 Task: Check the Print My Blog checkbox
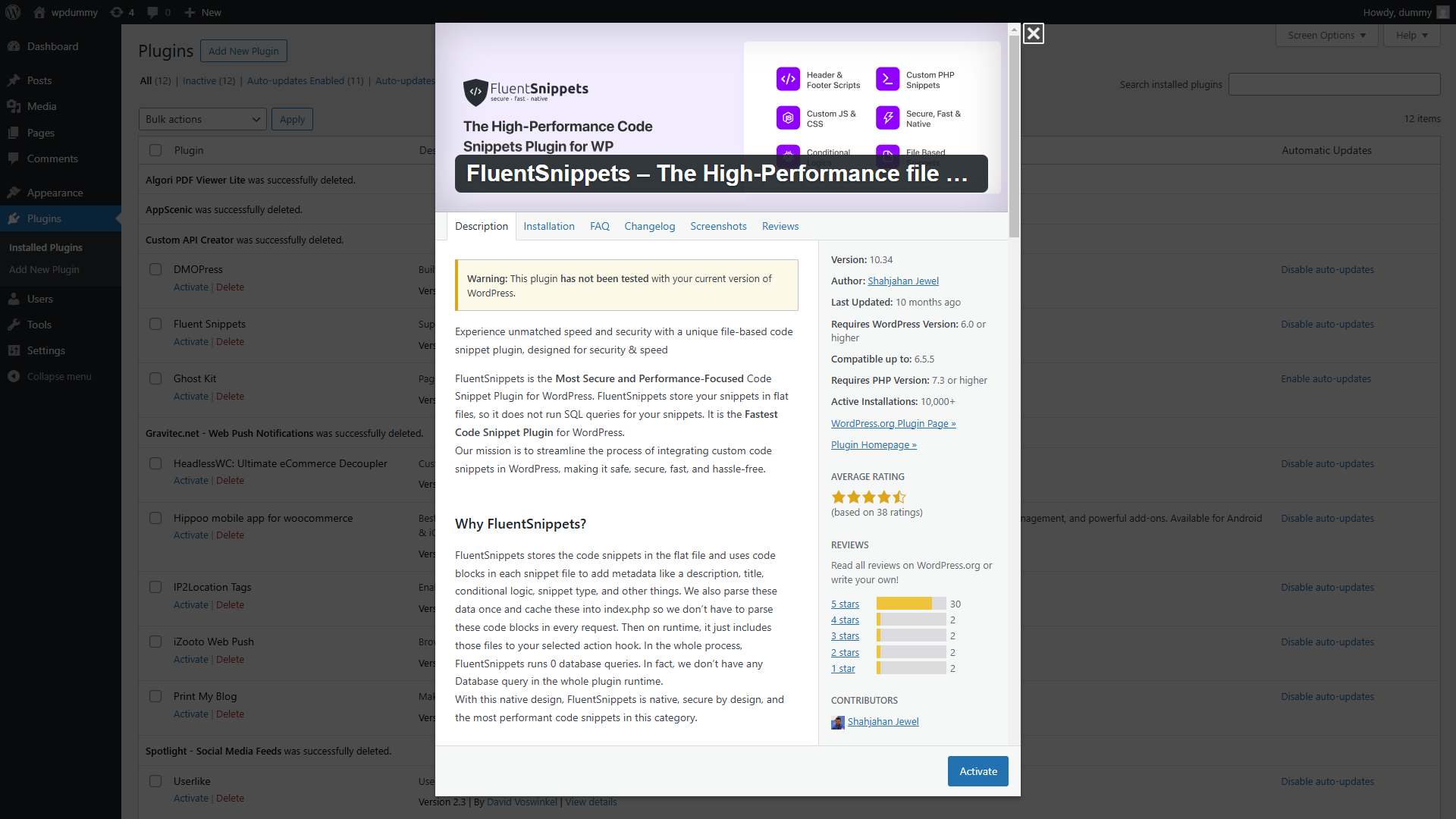155,696
